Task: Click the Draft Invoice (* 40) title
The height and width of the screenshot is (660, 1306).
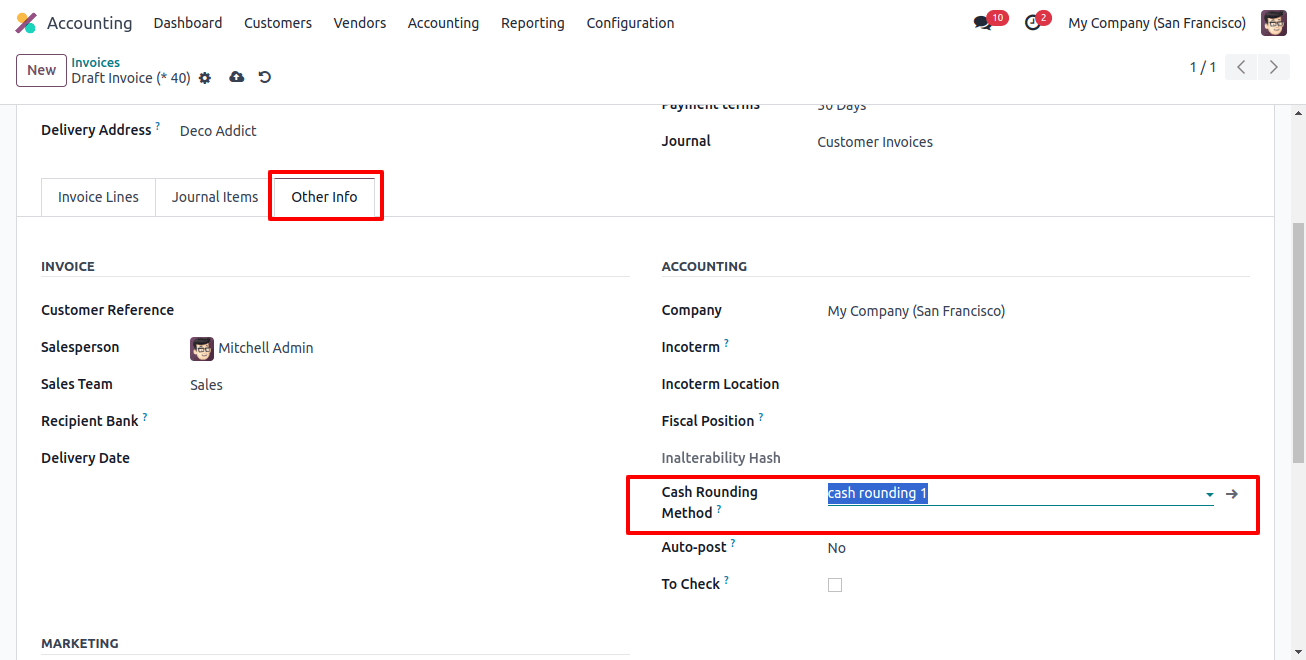Action: [131, 78]
